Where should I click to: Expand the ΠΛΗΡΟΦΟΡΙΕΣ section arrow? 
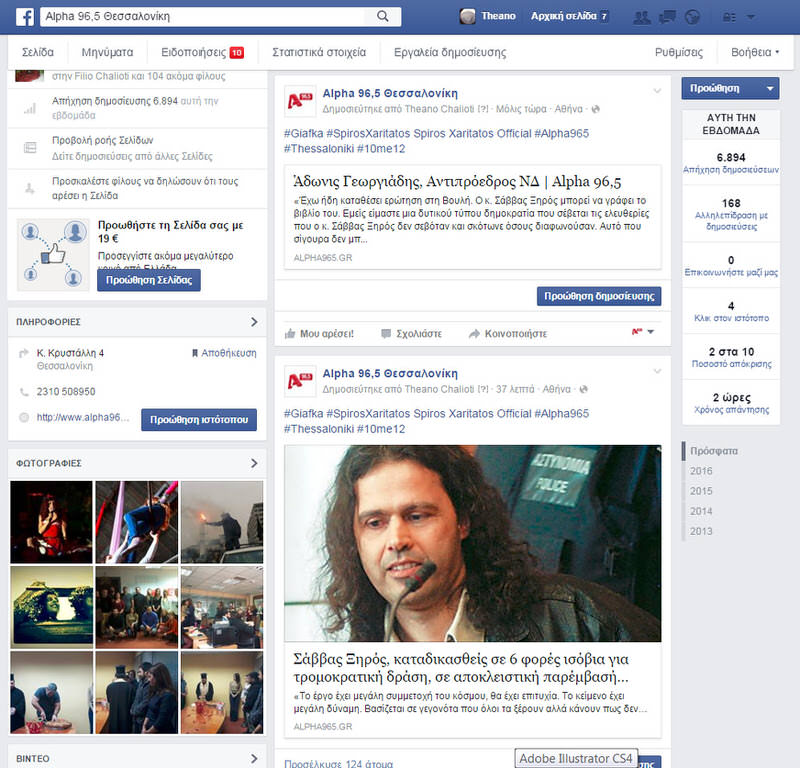[254, 322]
